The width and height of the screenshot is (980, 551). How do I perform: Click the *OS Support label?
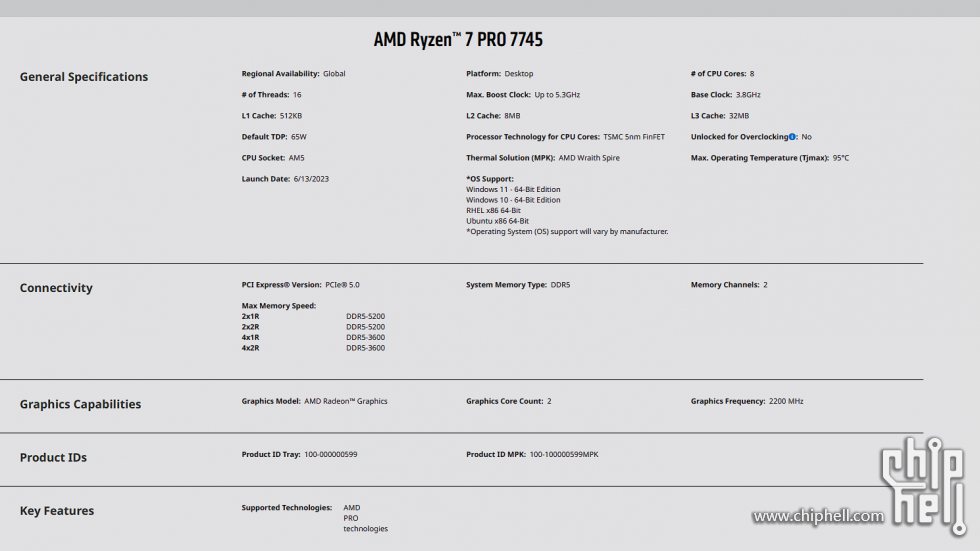489,179
